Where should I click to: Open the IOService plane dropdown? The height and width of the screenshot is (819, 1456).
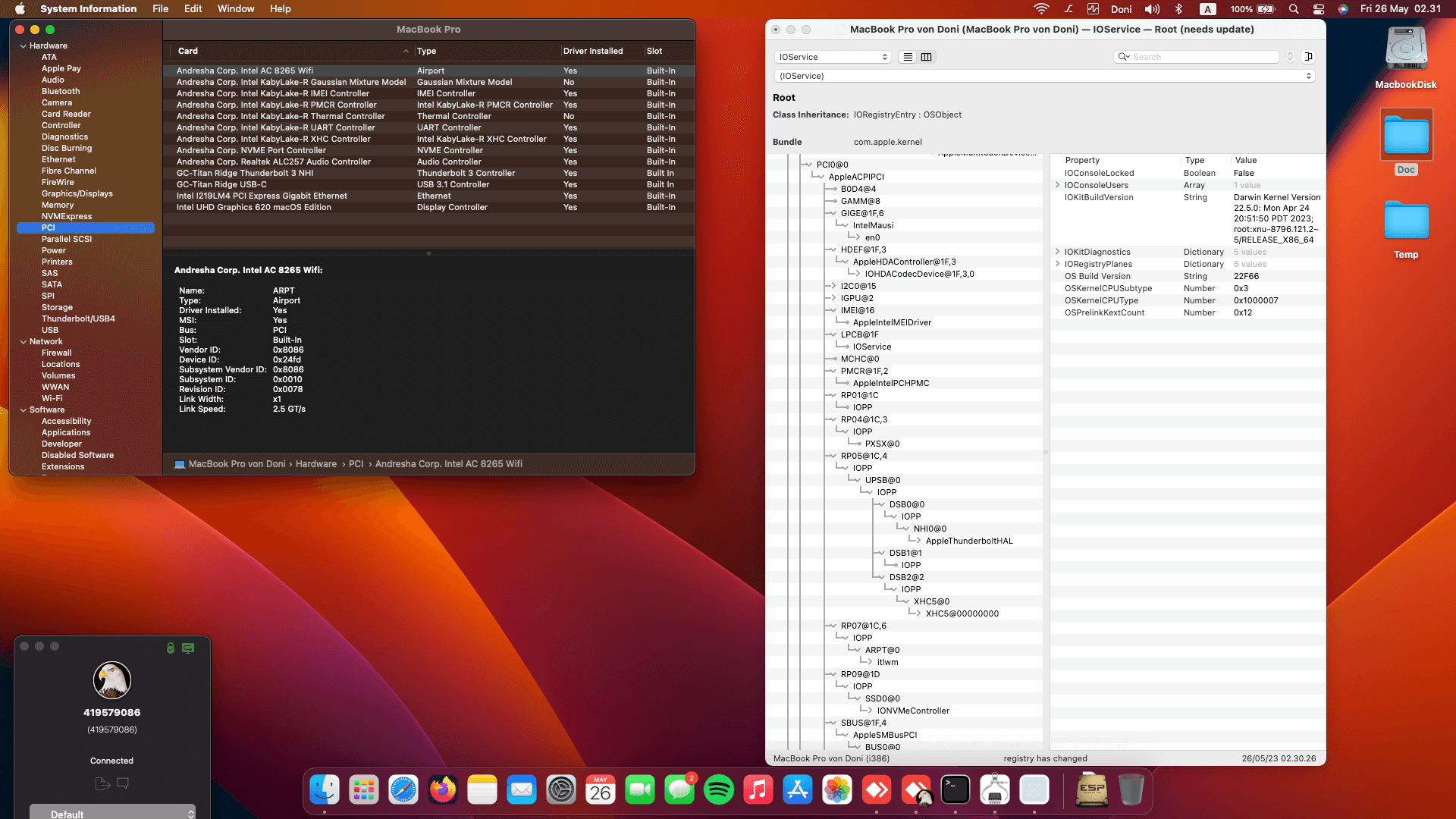point(832,57)
